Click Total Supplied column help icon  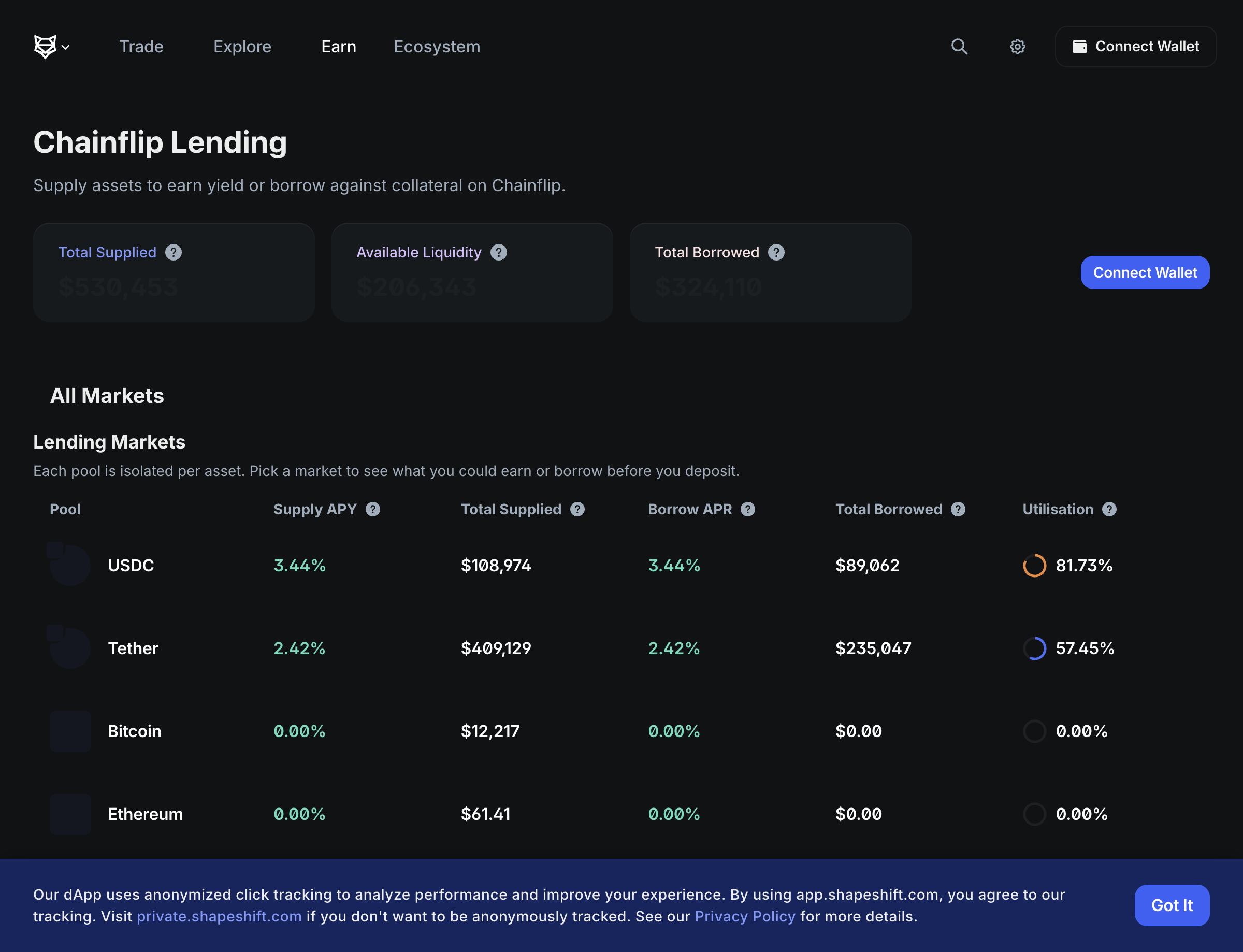[577, 509]
